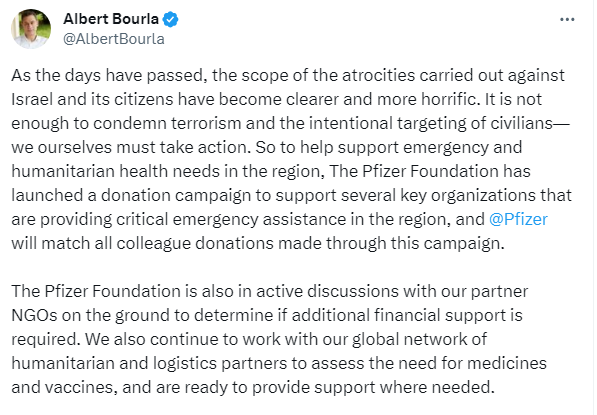Click the word 'medicines' in the tweet
Screen dimensions: 597x415
click(x=507, y=363)
